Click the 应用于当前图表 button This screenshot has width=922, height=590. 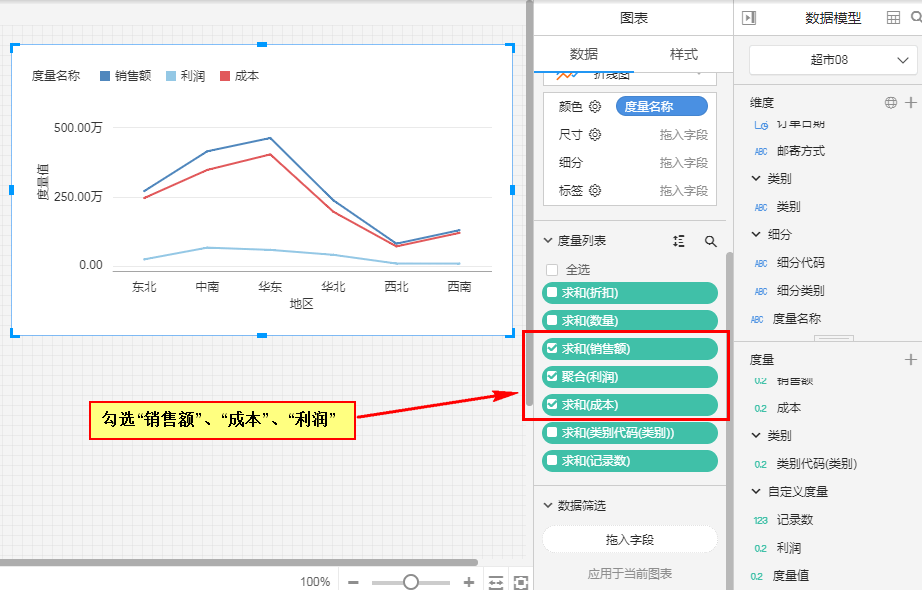629,574
